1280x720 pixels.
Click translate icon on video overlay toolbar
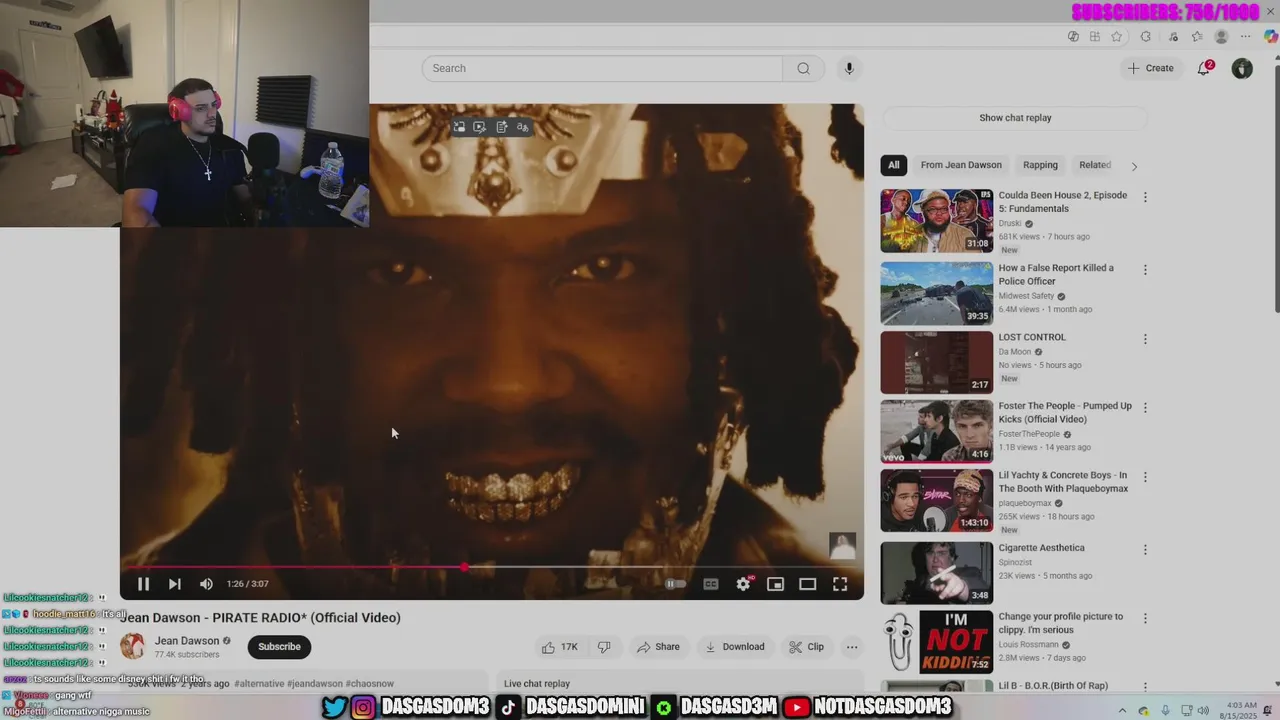click(x=522, y=127)
